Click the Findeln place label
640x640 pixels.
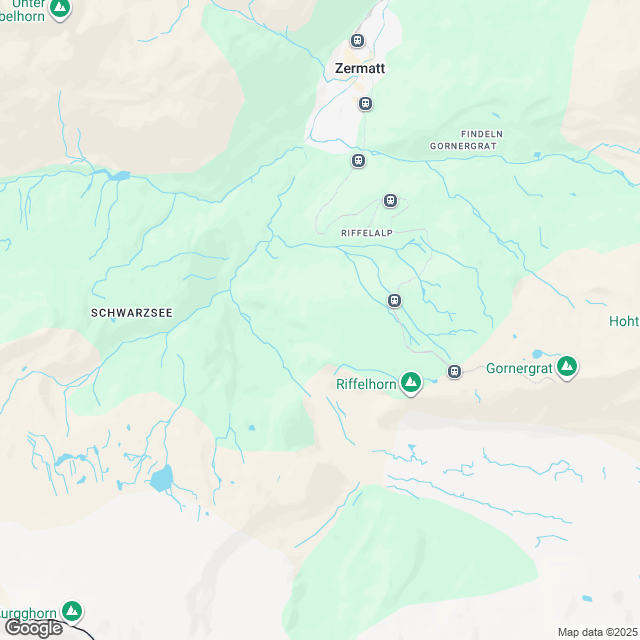(x=482, y=134)
